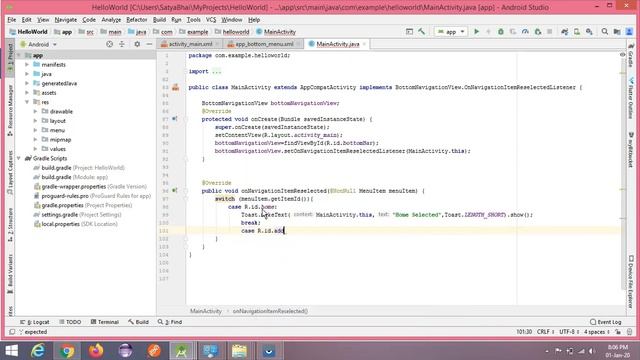Screen dimensions: 640x360
Task: Run the app with the green play button
Action: pyautogui.click(x=476, y=31)
